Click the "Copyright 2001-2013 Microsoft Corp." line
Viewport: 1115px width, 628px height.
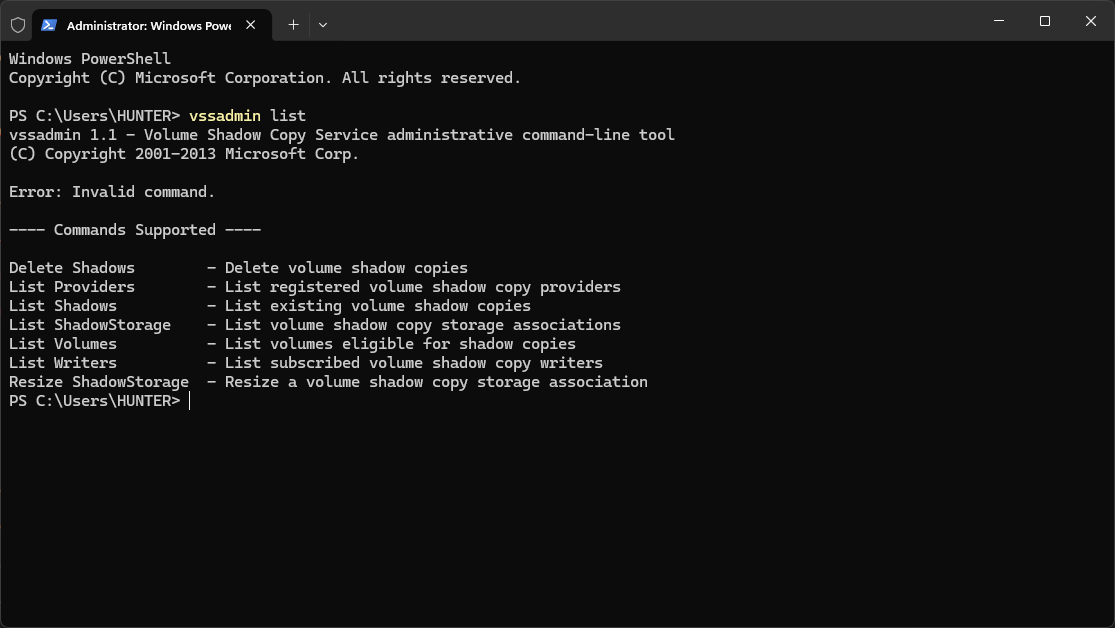[183, 154]
